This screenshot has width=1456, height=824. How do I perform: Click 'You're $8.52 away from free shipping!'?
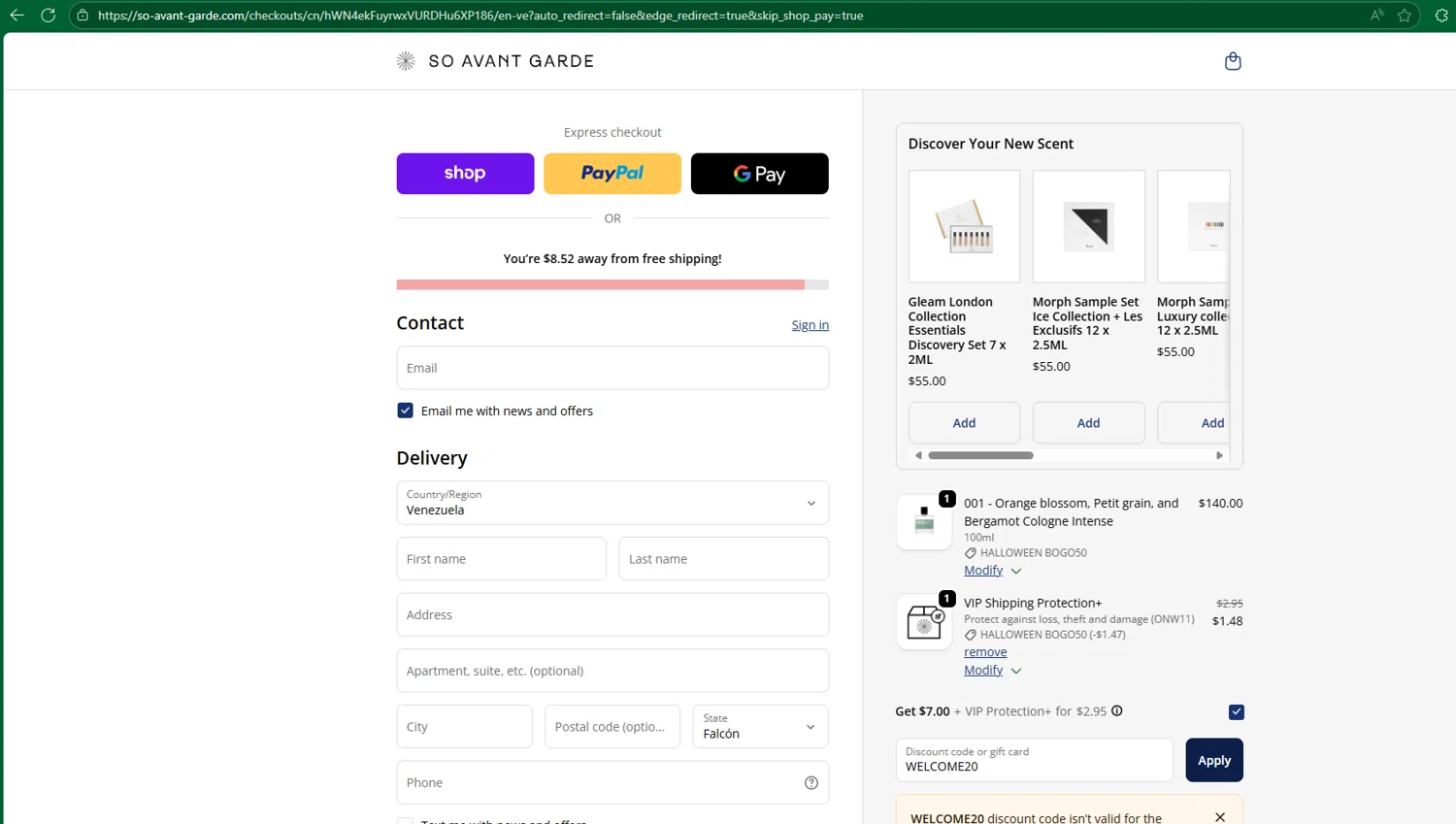coord(612,259)
